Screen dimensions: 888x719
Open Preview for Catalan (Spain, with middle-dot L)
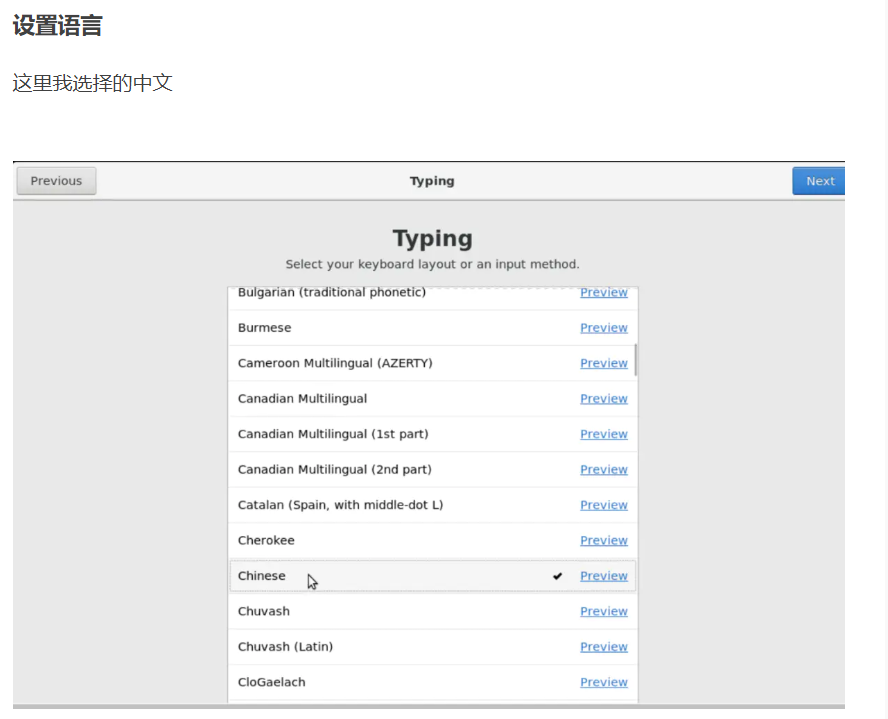(x=604, y=504)
